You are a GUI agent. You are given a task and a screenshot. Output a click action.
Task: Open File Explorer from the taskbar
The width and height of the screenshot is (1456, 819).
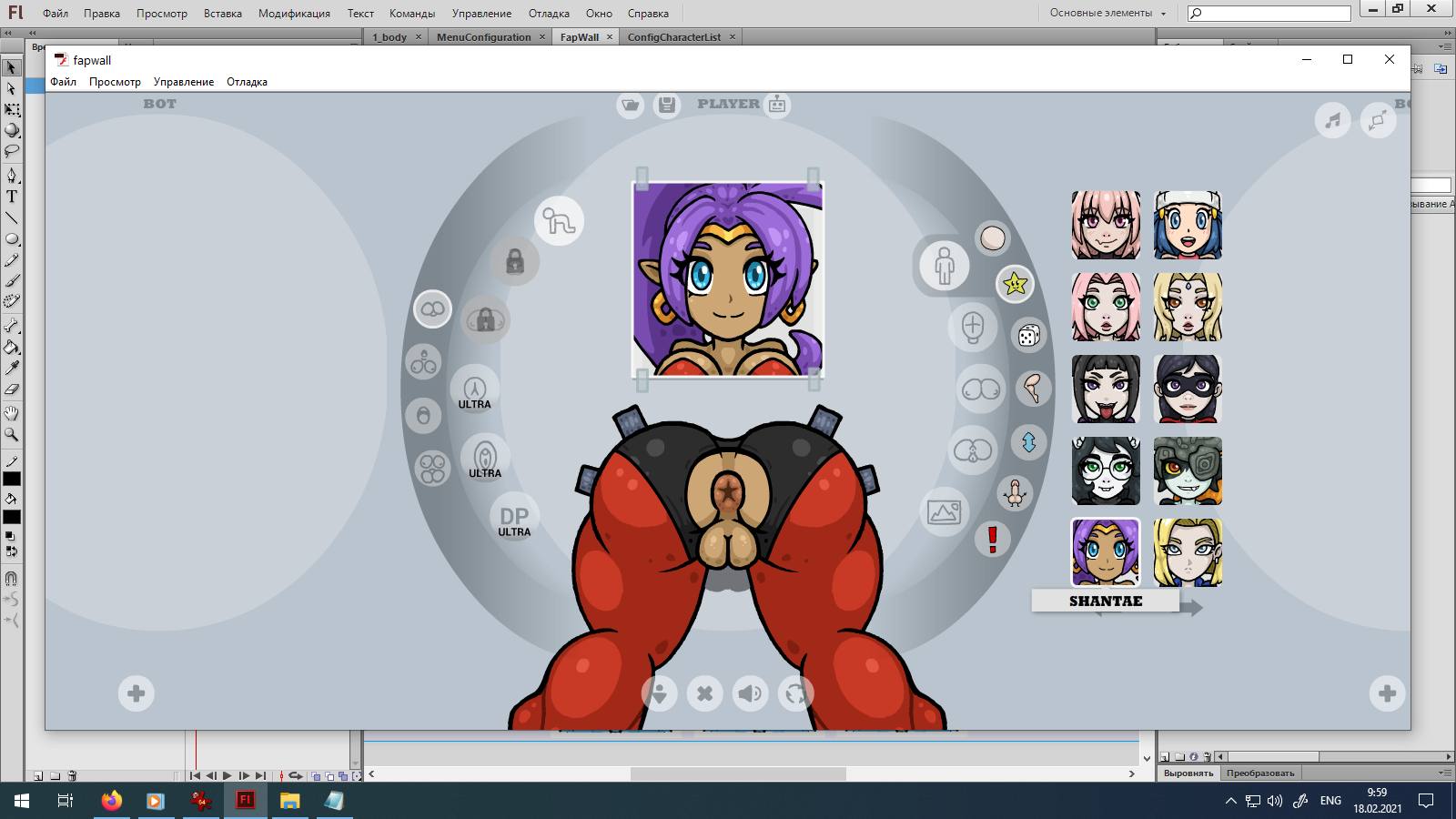pos(289,801)
